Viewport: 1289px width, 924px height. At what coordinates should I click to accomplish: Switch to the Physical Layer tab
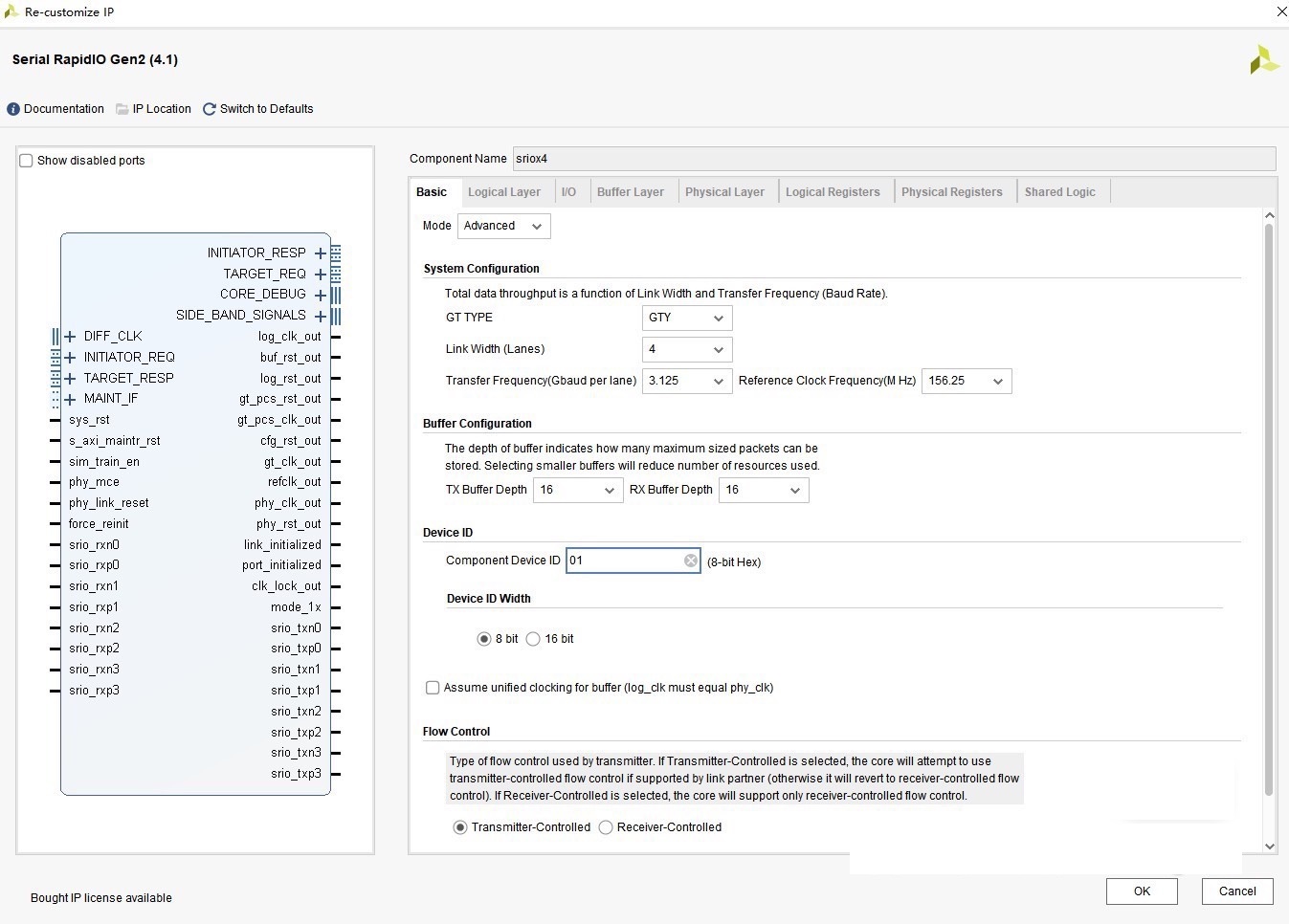point(724,192)
